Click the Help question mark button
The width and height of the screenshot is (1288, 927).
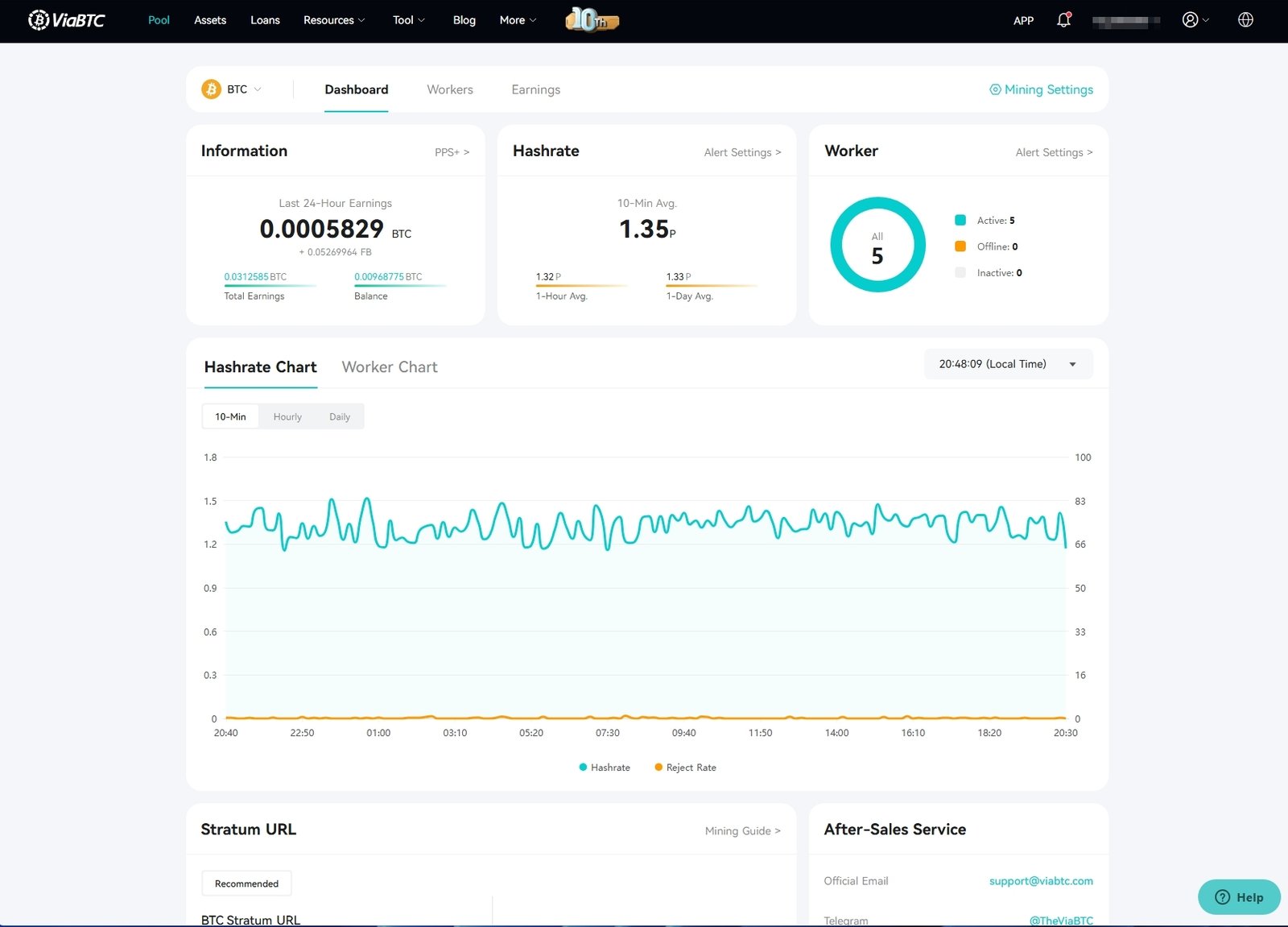point(1239,897)
